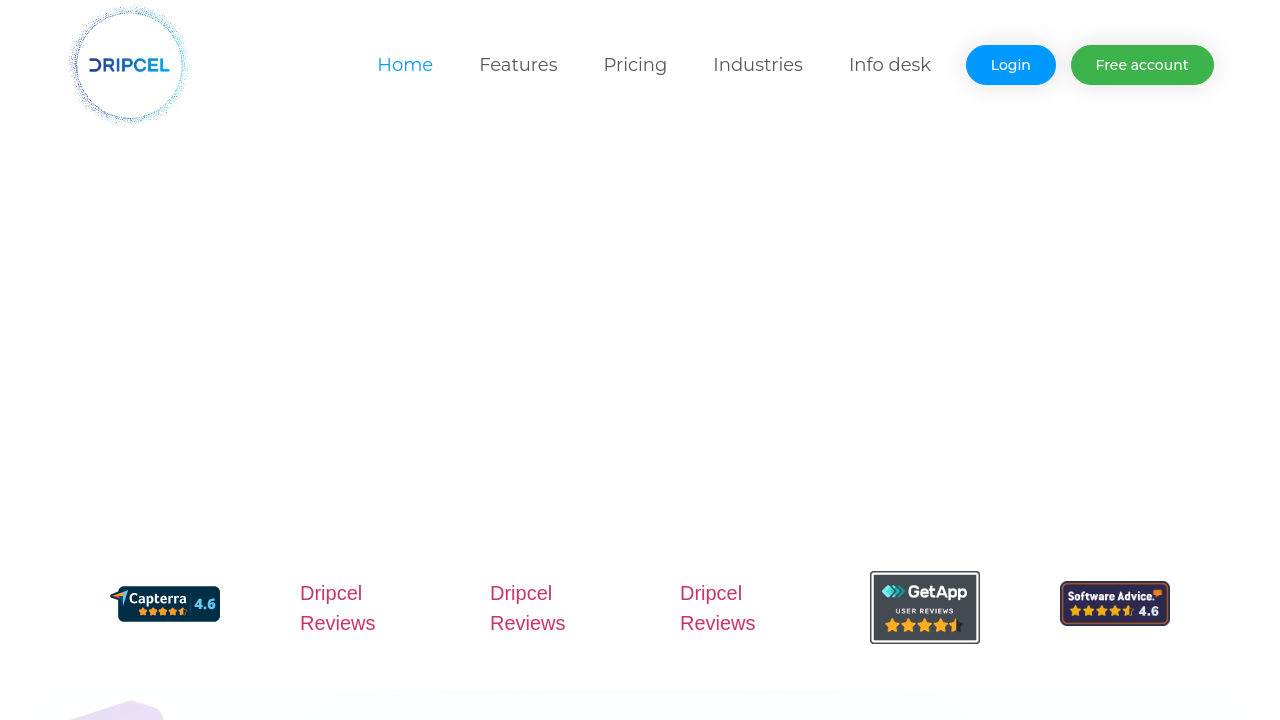Open the GetApp user reviews badge
This screenshot has height=720, width=1280.
coord(925,607)
